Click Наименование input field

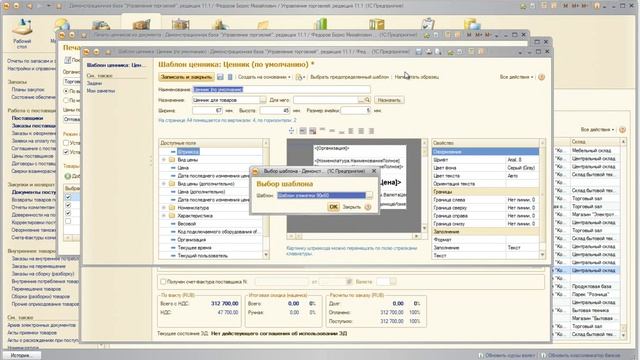pos(281,89)
